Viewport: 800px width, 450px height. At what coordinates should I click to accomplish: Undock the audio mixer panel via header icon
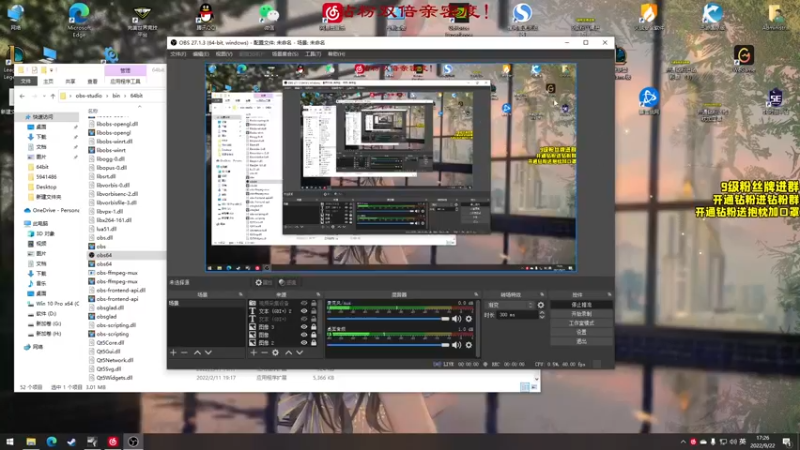click(x=476, y=294)
